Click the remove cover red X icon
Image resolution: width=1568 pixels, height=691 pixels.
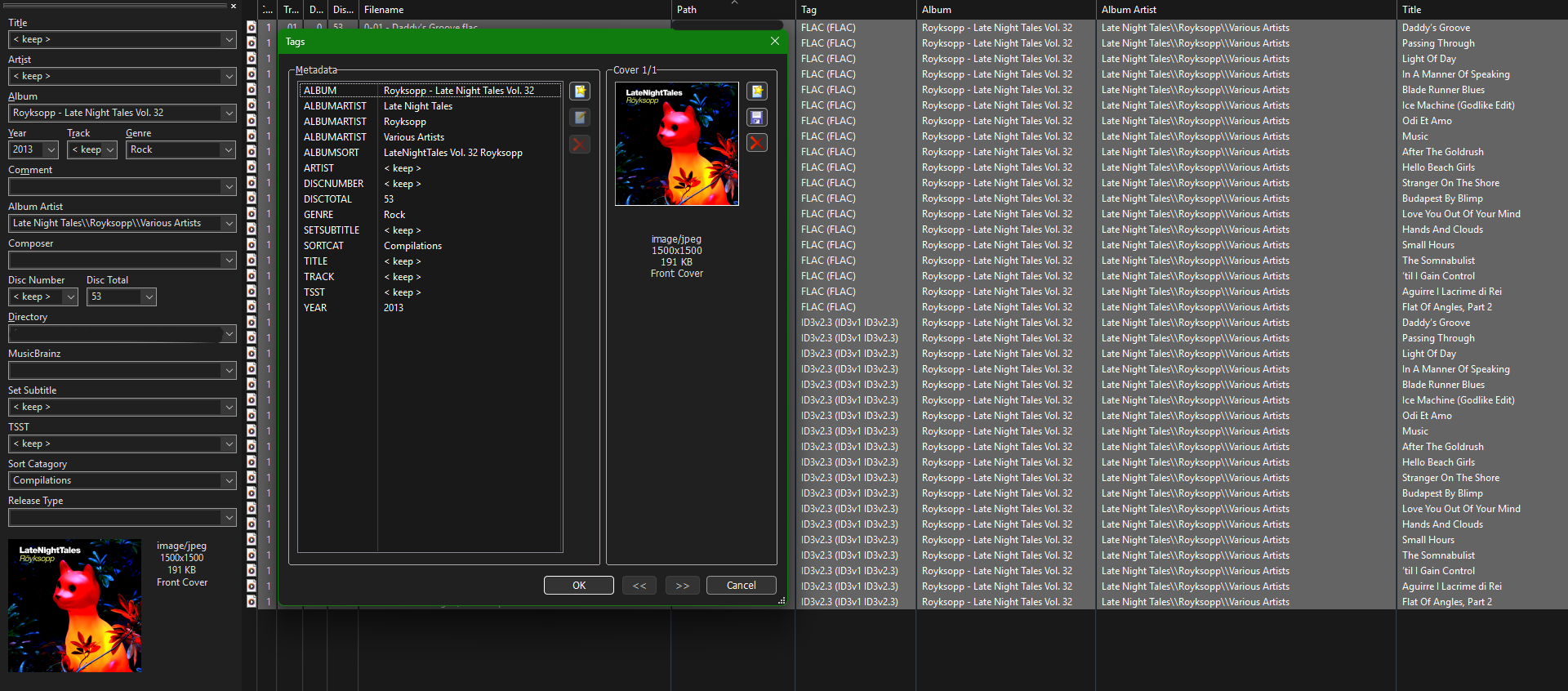(x=757, y=144)
